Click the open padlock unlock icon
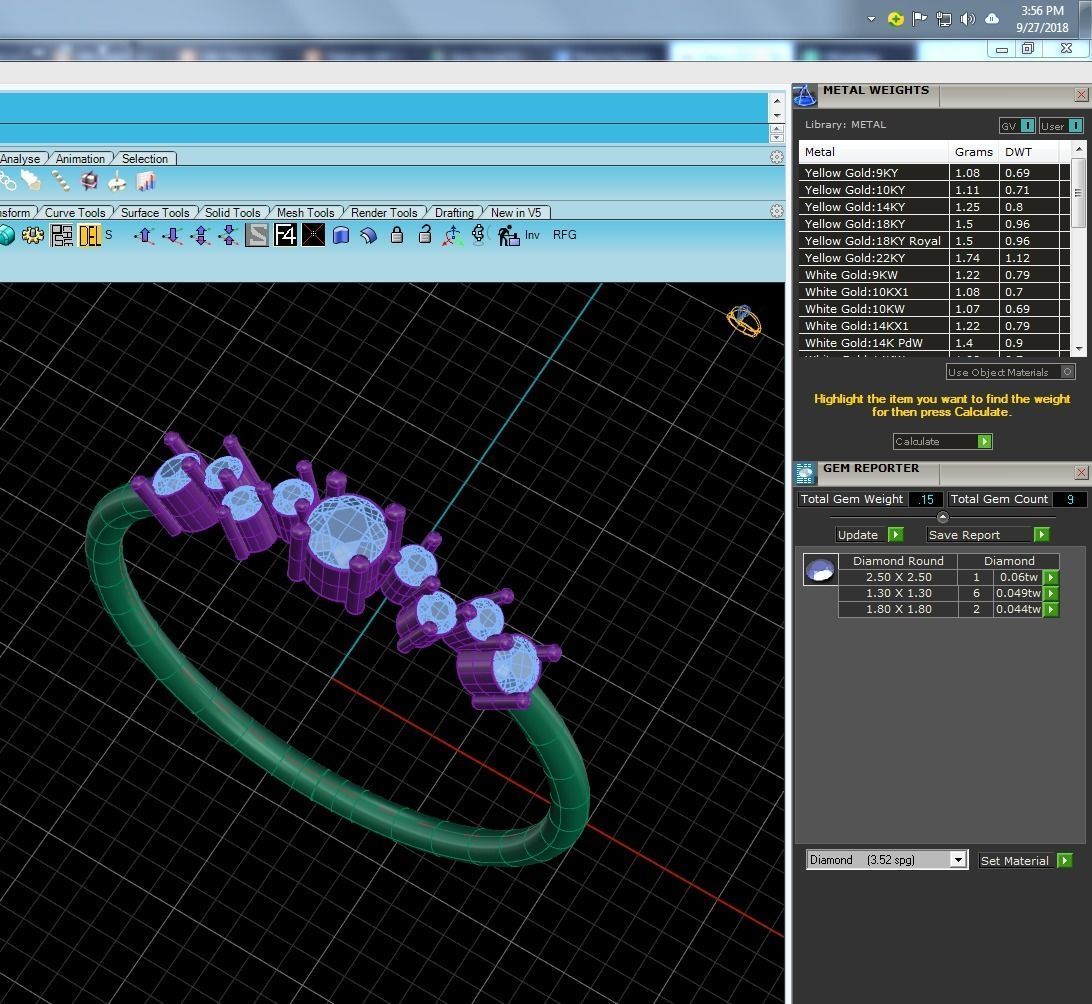This screenshot has width=1092, height=1004. coord(425,235)
